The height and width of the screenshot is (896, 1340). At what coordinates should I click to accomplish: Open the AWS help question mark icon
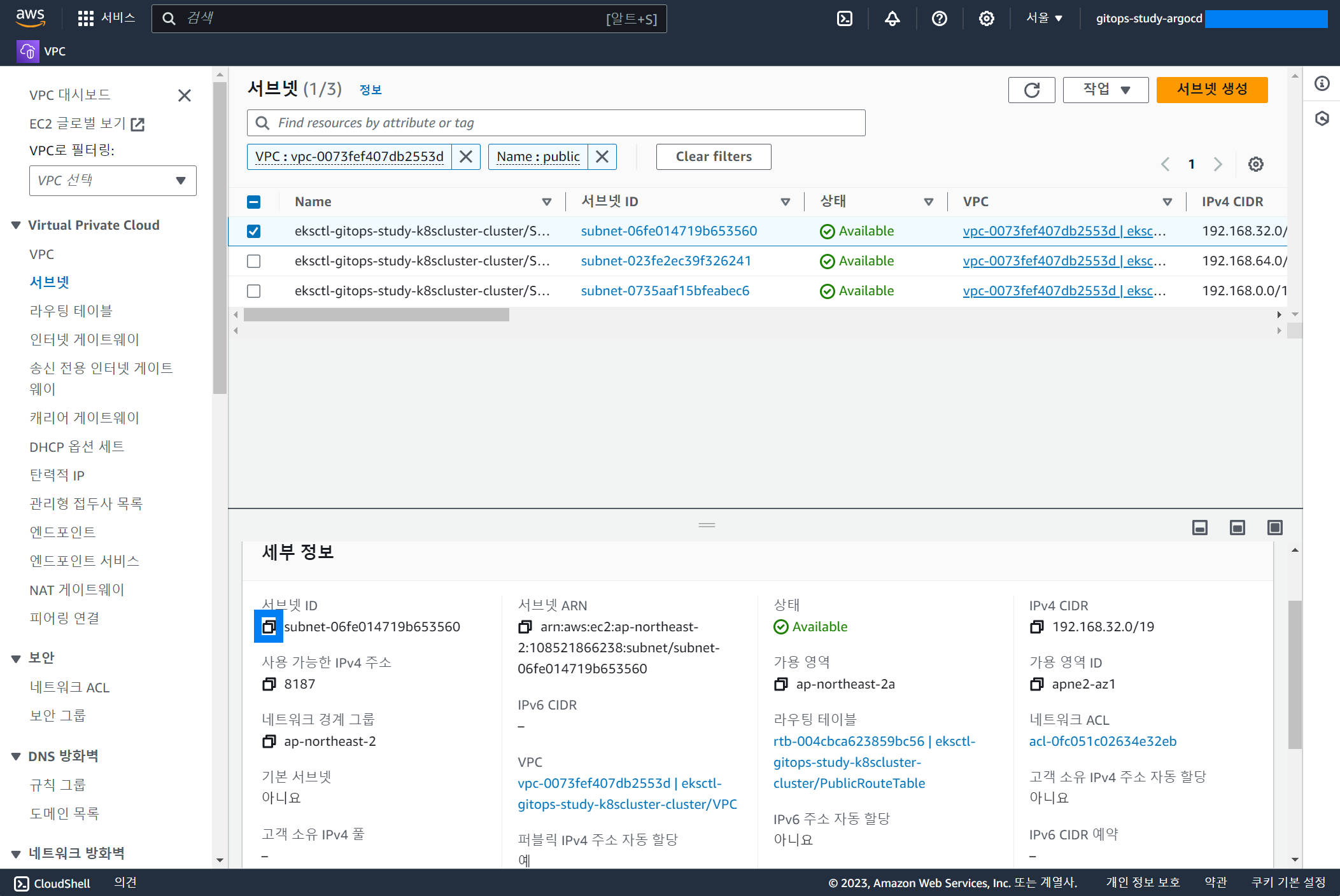[939, 18]
